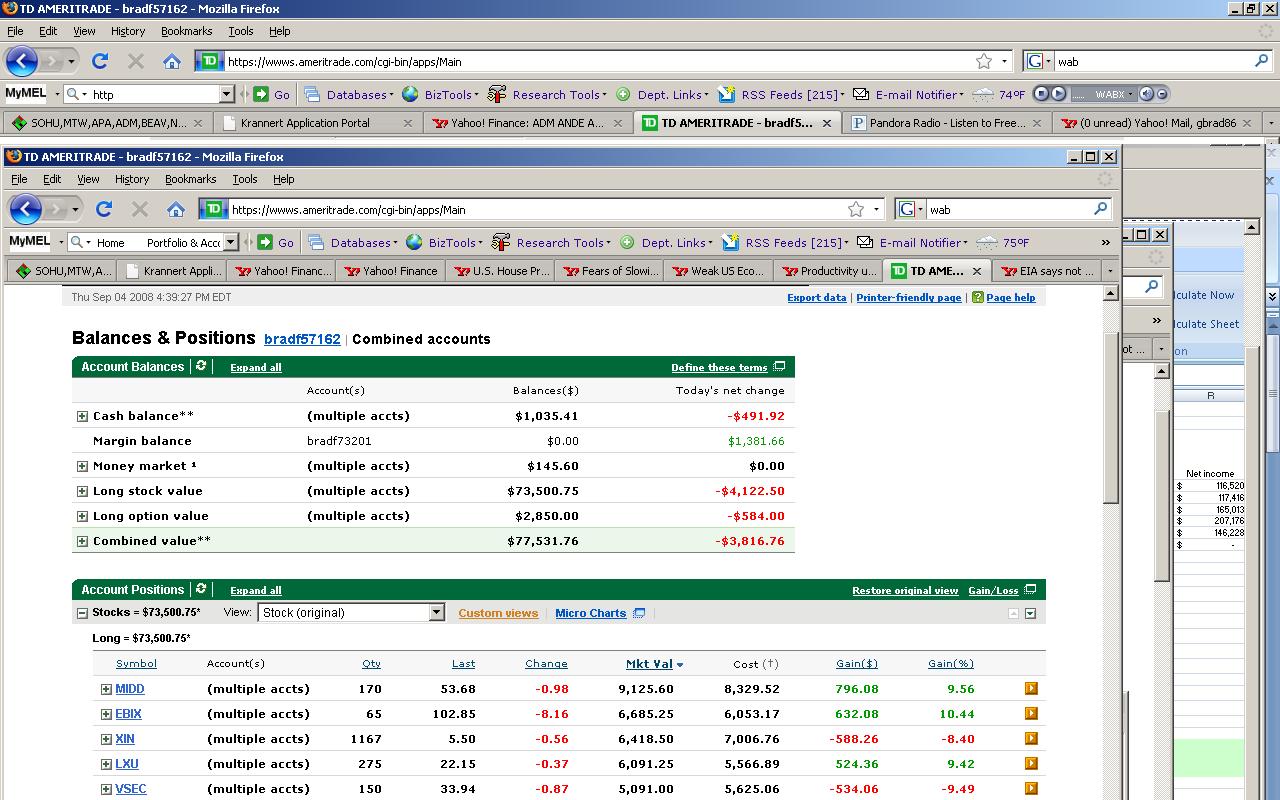
Task: Open the orange action arrow for MIDD
Action: coord(1031,688)
